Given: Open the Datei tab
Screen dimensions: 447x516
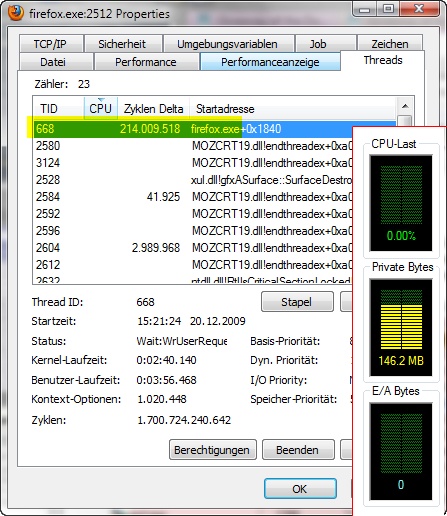Looking at the screenshot, I should point(53,62).
